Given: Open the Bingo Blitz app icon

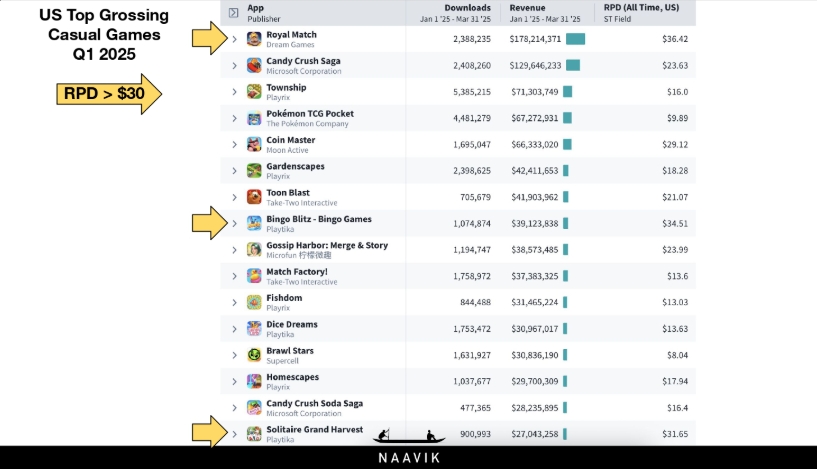Looking at the screenshot, I should 254,224.
